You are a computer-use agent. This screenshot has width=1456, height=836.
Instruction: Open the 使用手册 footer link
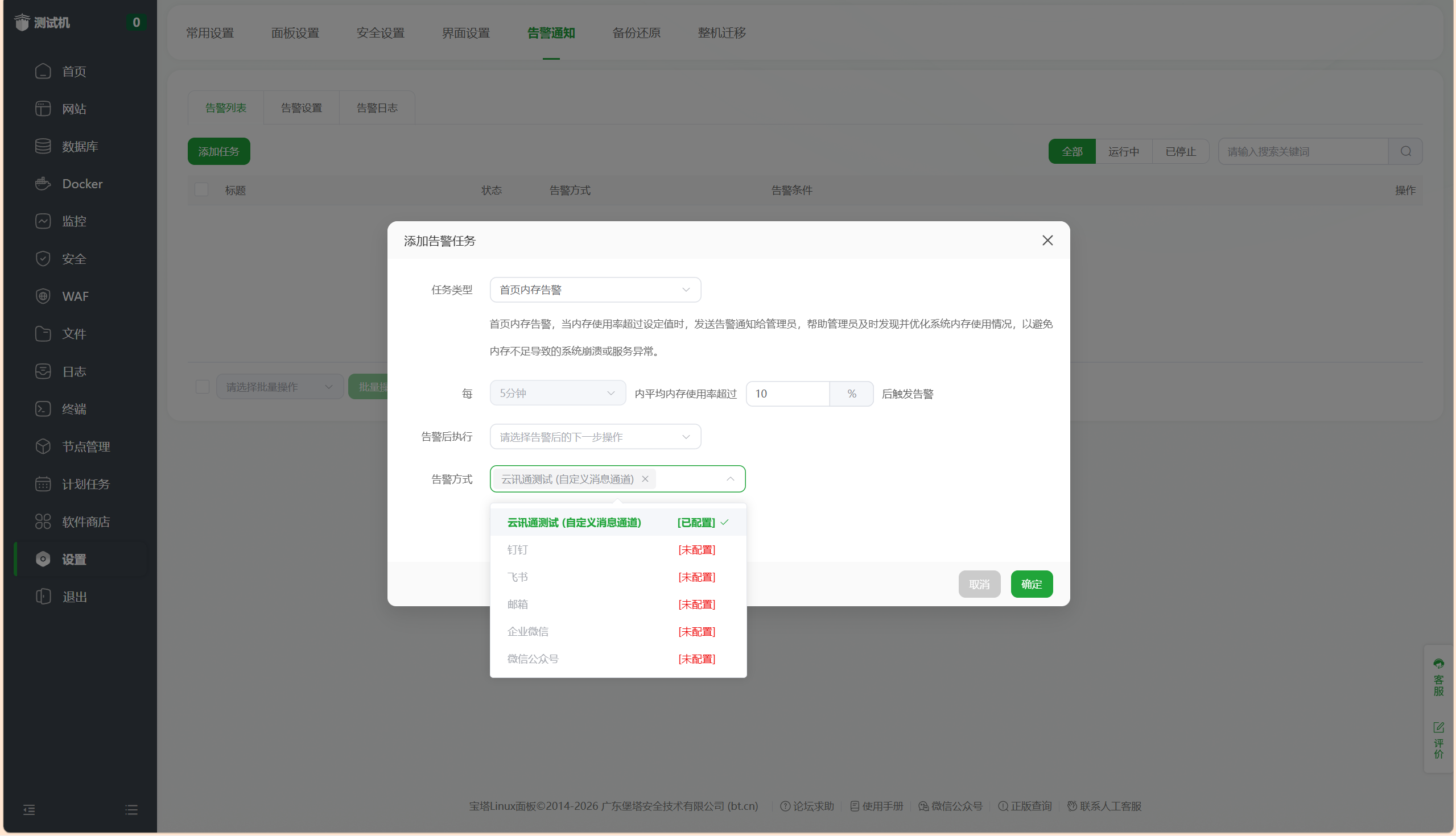pyautogui.click(x=876, y=806)
